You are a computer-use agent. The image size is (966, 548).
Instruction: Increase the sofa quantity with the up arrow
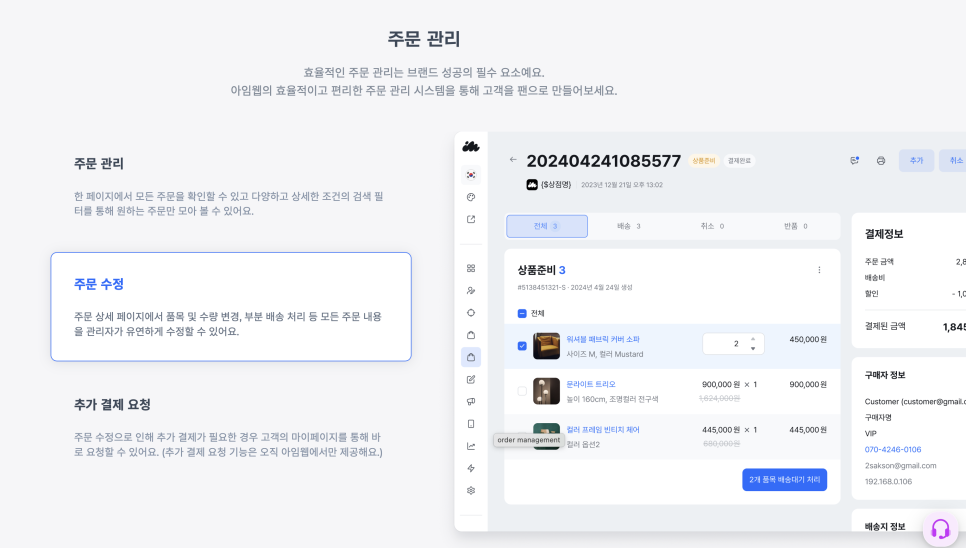point(753,339)
